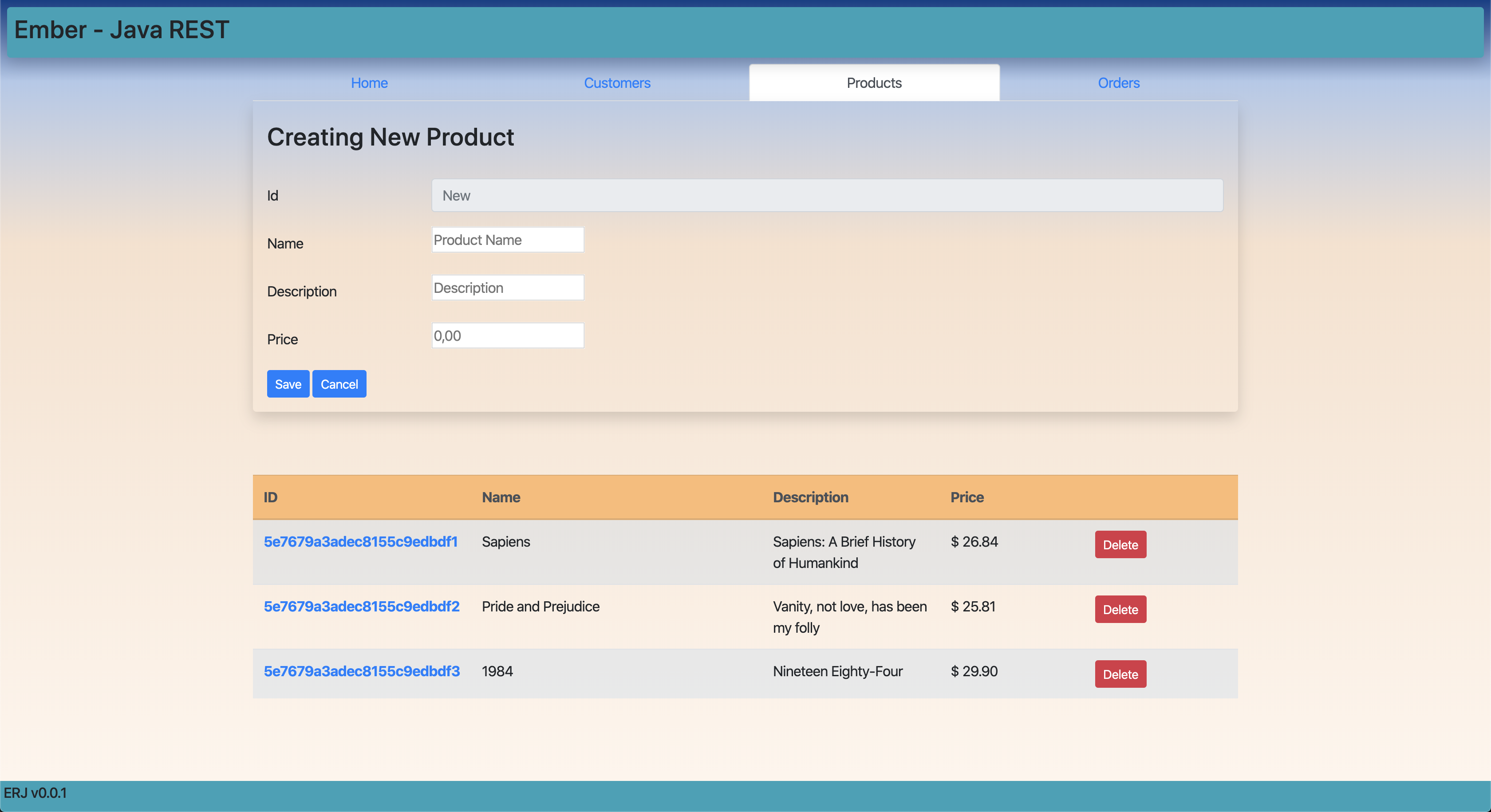Switch to the Customers tab

pyautogui.click(x=617, y=83)
